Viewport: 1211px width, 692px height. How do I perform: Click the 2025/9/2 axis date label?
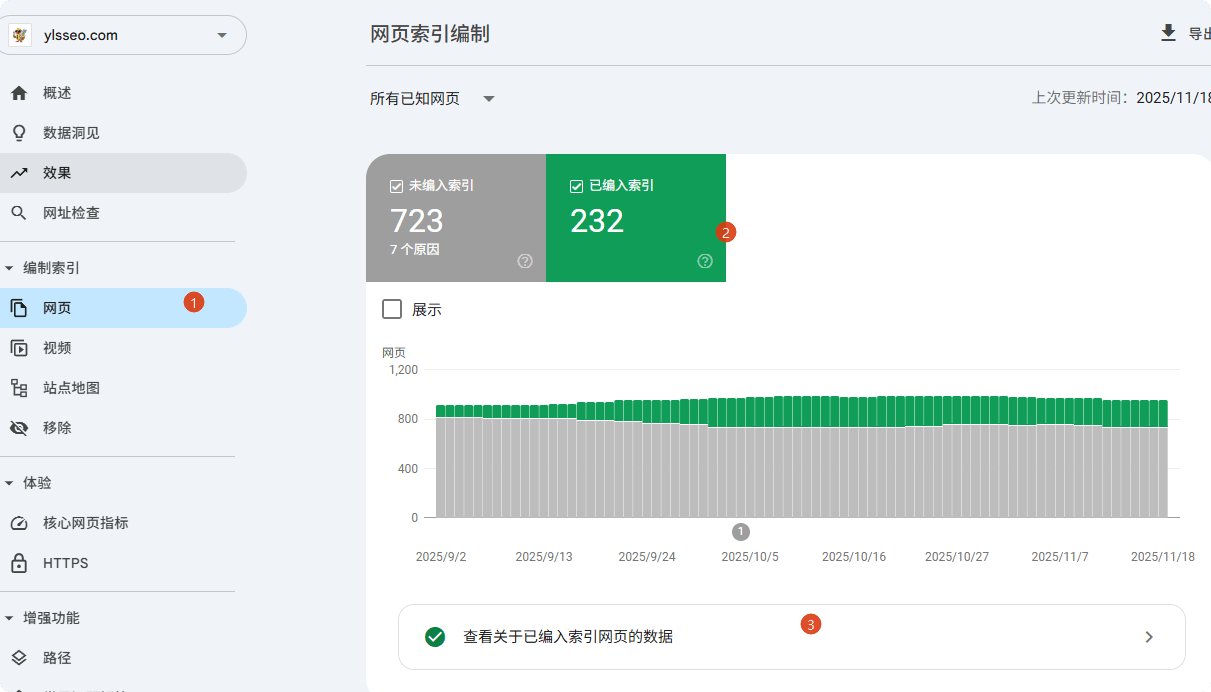(441, 557)
